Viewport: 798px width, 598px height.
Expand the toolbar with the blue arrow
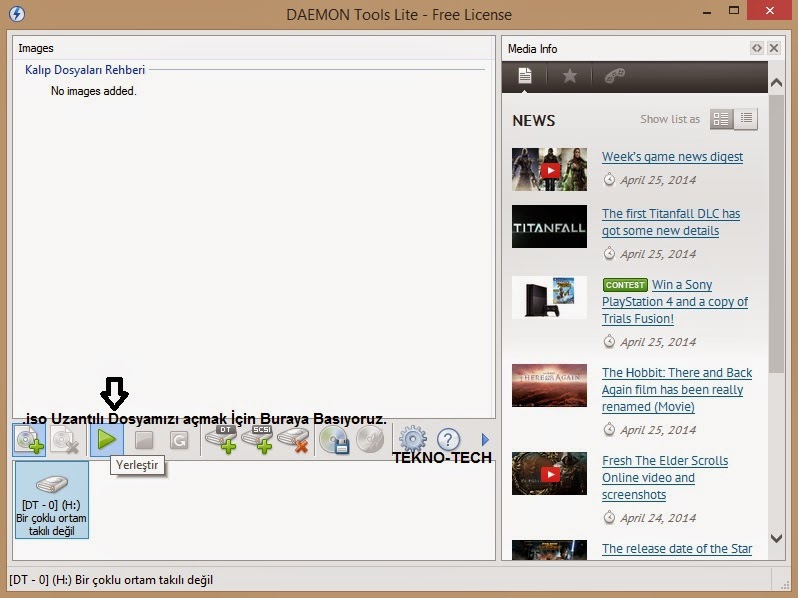click(485, 440)
